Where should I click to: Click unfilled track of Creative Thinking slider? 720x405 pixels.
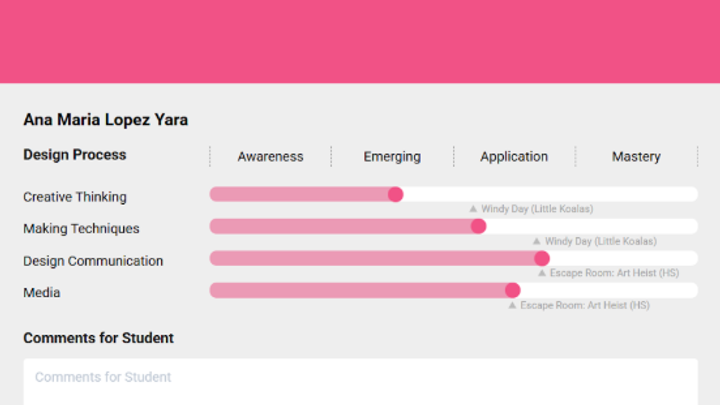tap(550, 194)
